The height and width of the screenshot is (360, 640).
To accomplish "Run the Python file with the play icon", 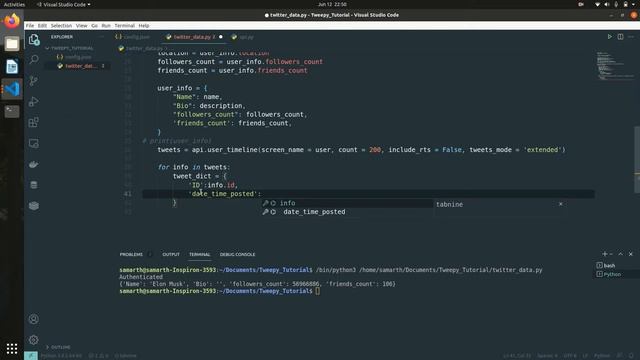I will [609, 37].
